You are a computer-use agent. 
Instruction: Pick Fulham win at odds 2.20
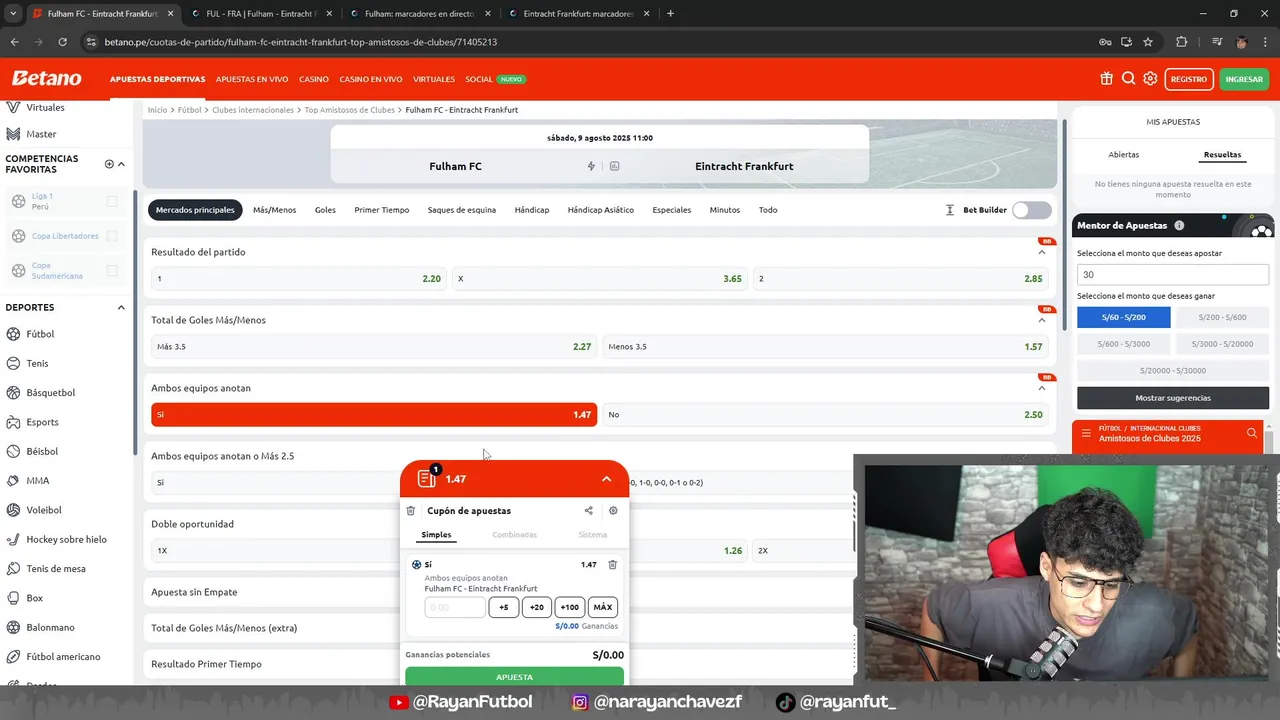[298, 279]
